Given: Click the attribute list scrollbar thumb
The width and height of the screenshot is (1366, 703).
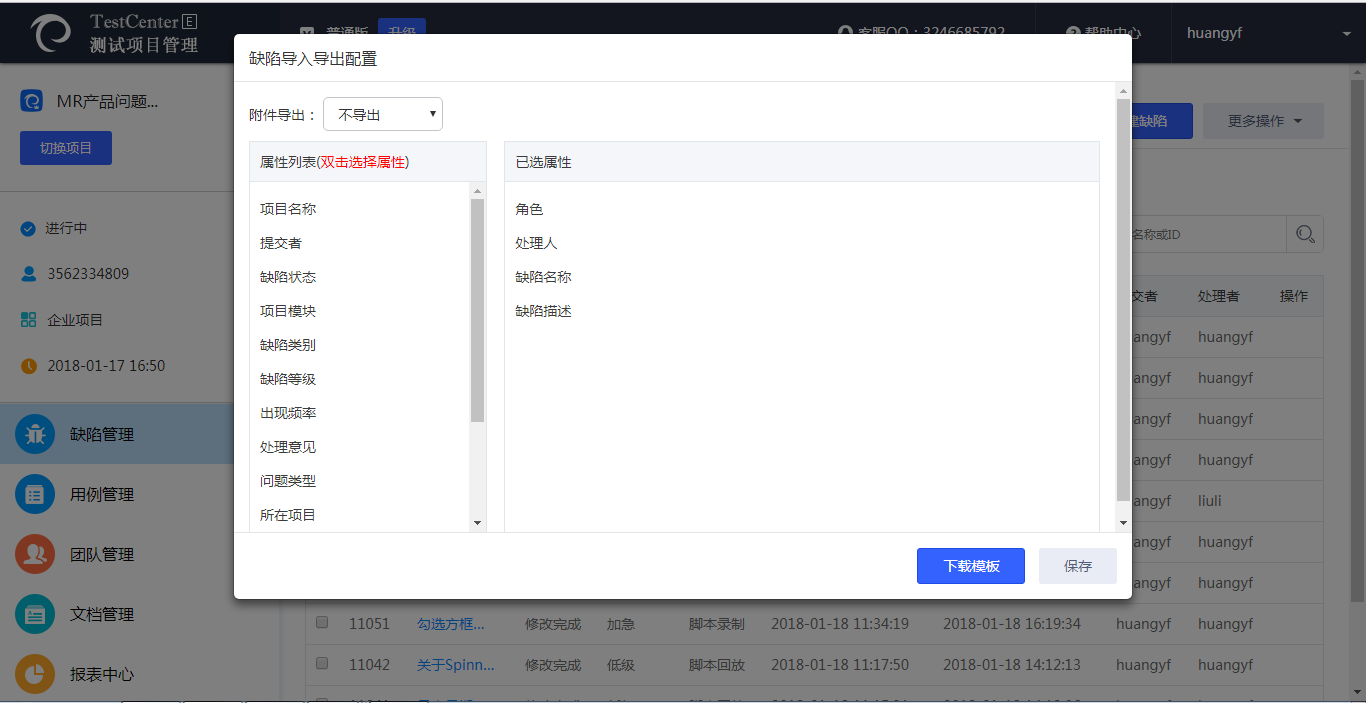Looking at the screenshot, I should (x=477, y=310).
